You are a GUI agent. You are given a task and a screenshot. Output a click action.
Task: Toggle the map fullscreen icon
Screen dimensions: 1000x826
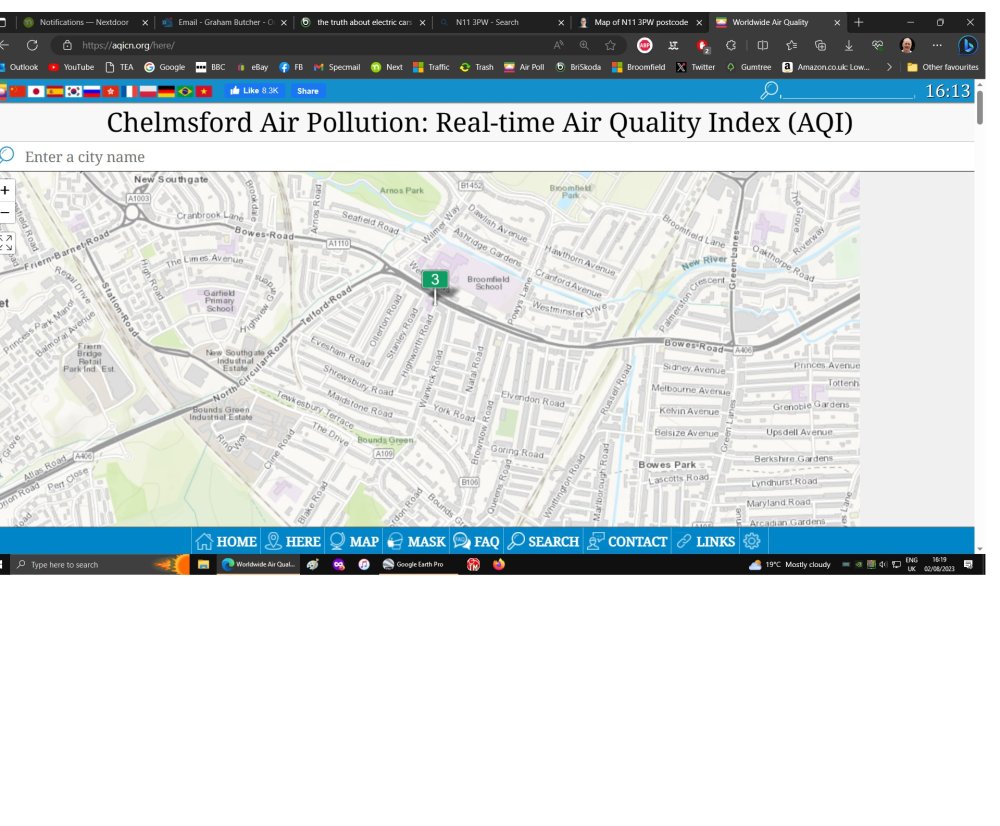[6, 242]
